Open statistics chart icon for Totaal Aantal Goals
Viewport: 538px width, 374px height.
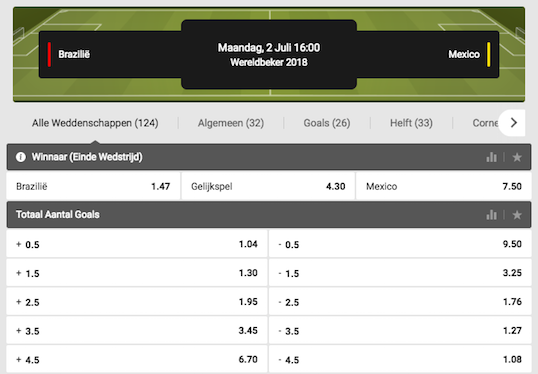click(x=491, y=215)
